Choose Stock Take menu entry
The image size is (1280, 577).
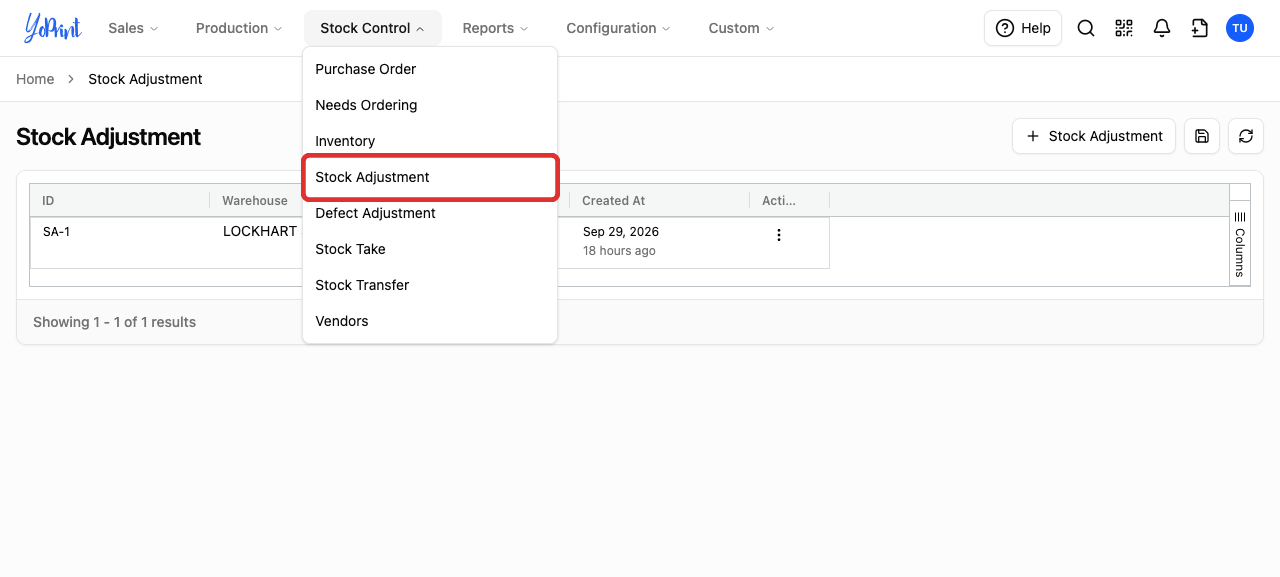tap(430, 249)
